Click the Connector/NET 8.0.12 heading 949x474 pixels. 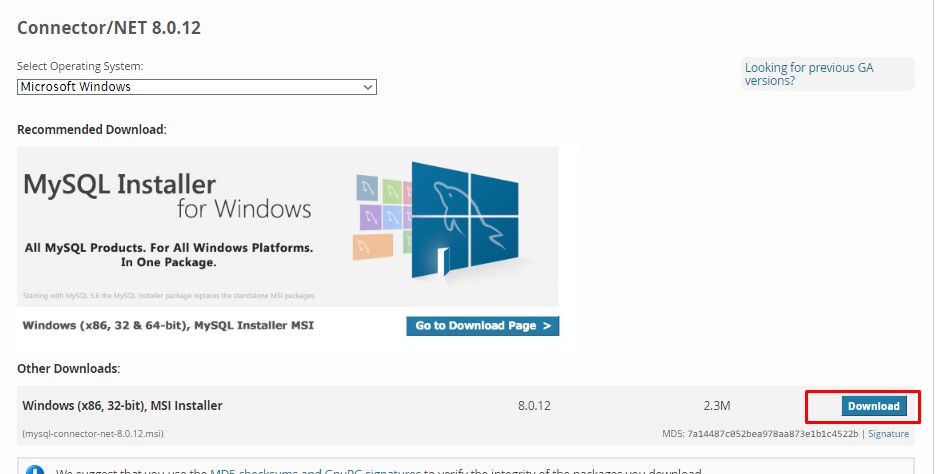109,28
